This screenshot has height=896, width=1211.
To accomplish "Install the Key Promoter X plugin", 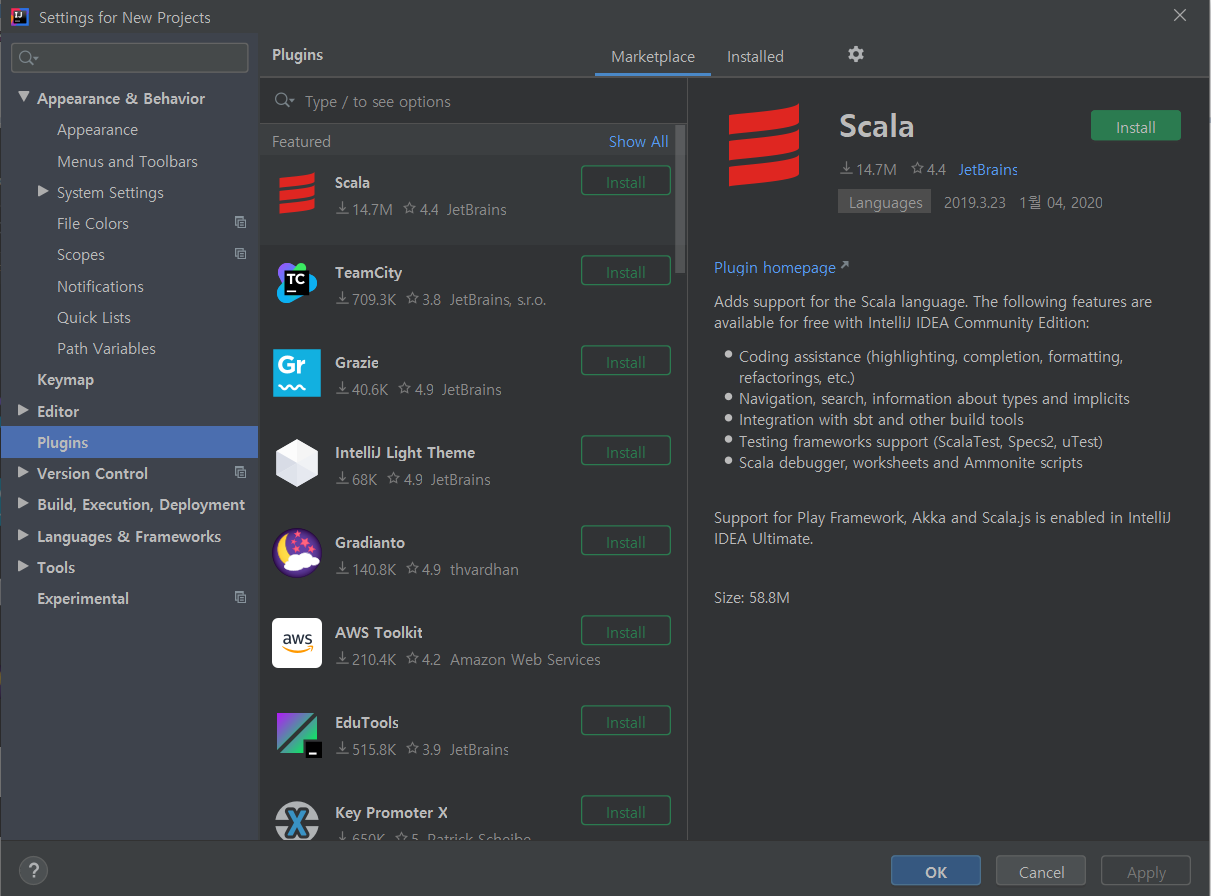I will [626, 812].
